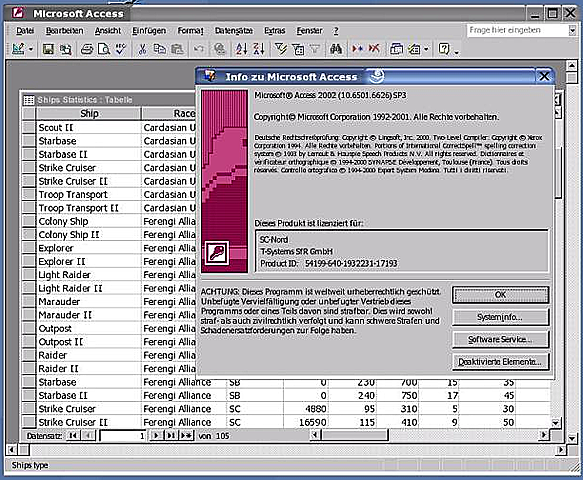Click the record number field
The image size is (583, 480).
coord(123,436)
